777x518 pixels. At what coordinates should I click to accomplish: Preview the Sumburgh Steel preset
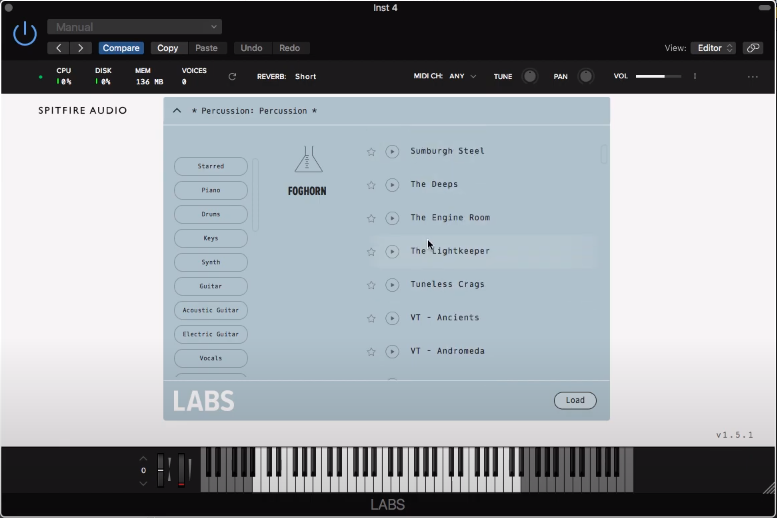tap(392, 152)
